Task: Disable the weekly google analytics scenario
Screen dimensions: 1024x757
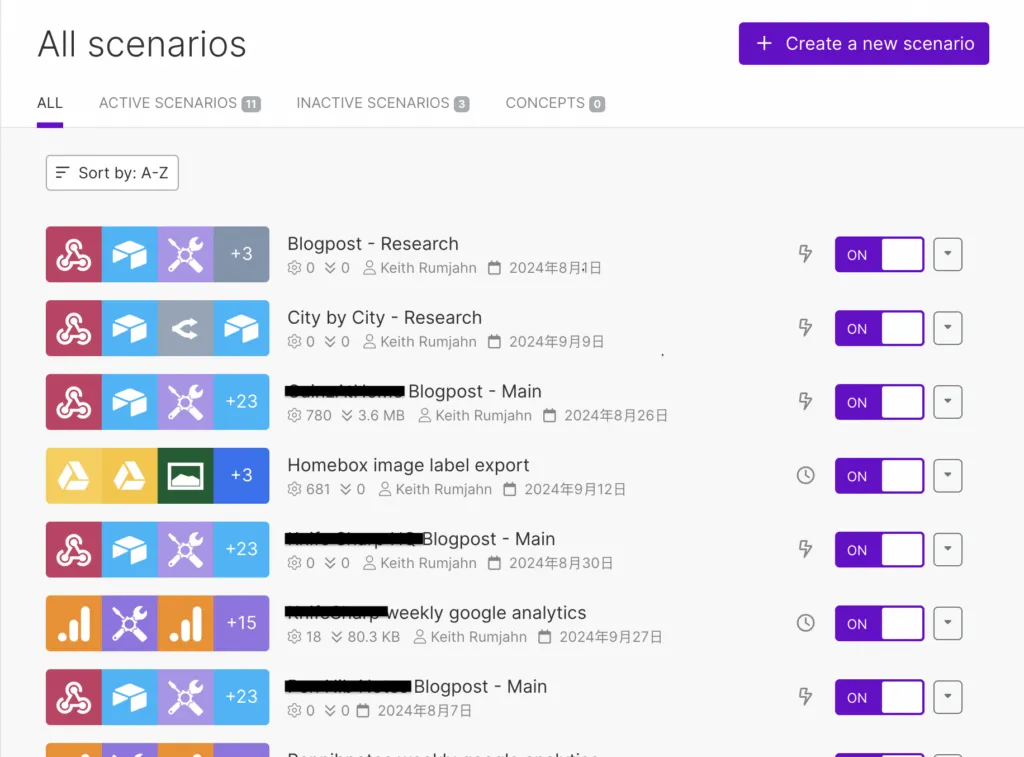Action: [x=879, y=624]
